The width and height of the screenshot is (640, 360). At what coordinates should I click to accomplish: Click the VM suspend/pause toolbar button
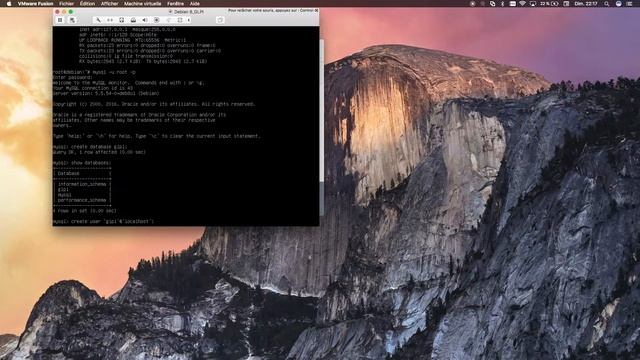60,20
